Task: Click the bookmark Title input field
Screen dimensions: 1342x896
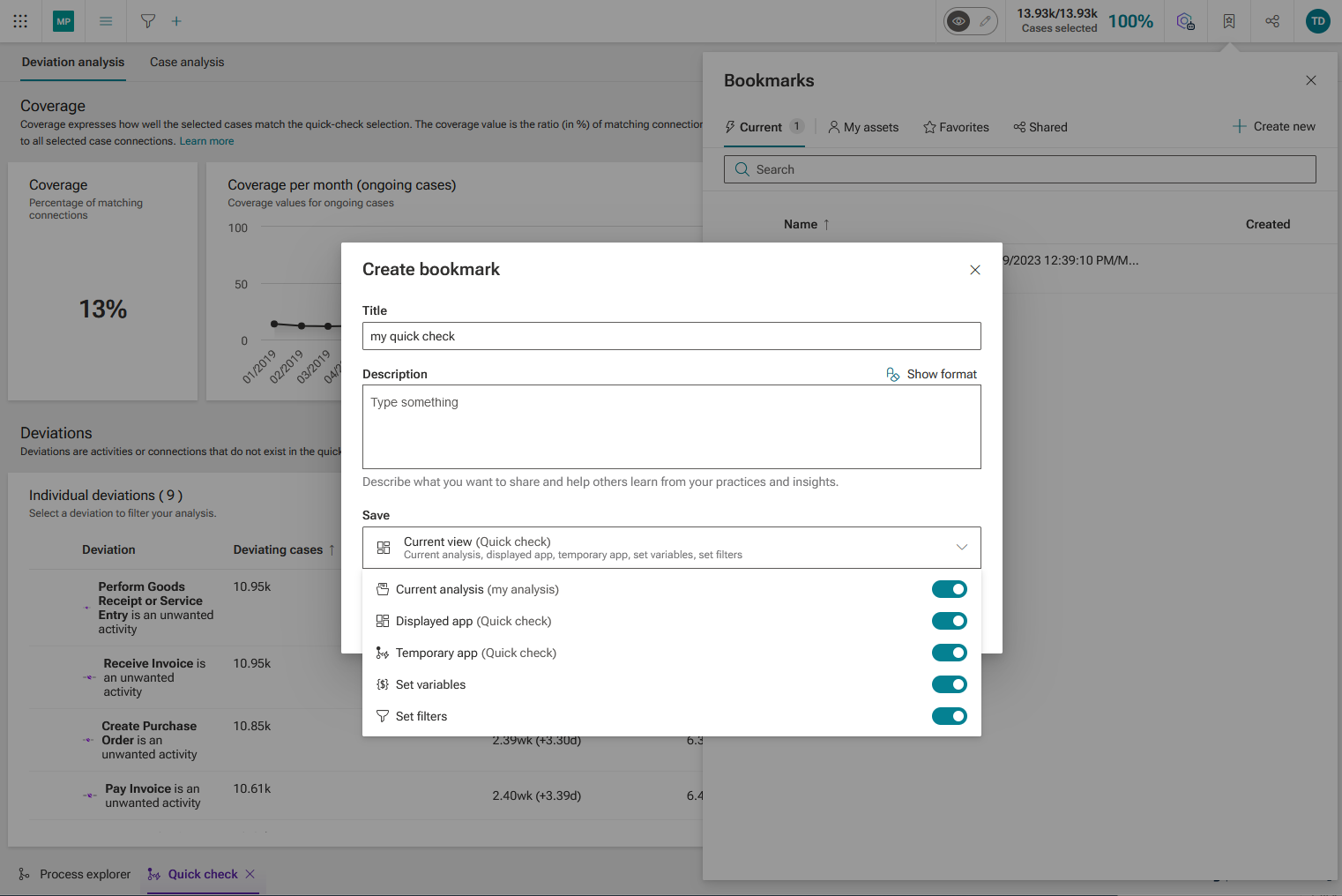Action: click(672, 336)
